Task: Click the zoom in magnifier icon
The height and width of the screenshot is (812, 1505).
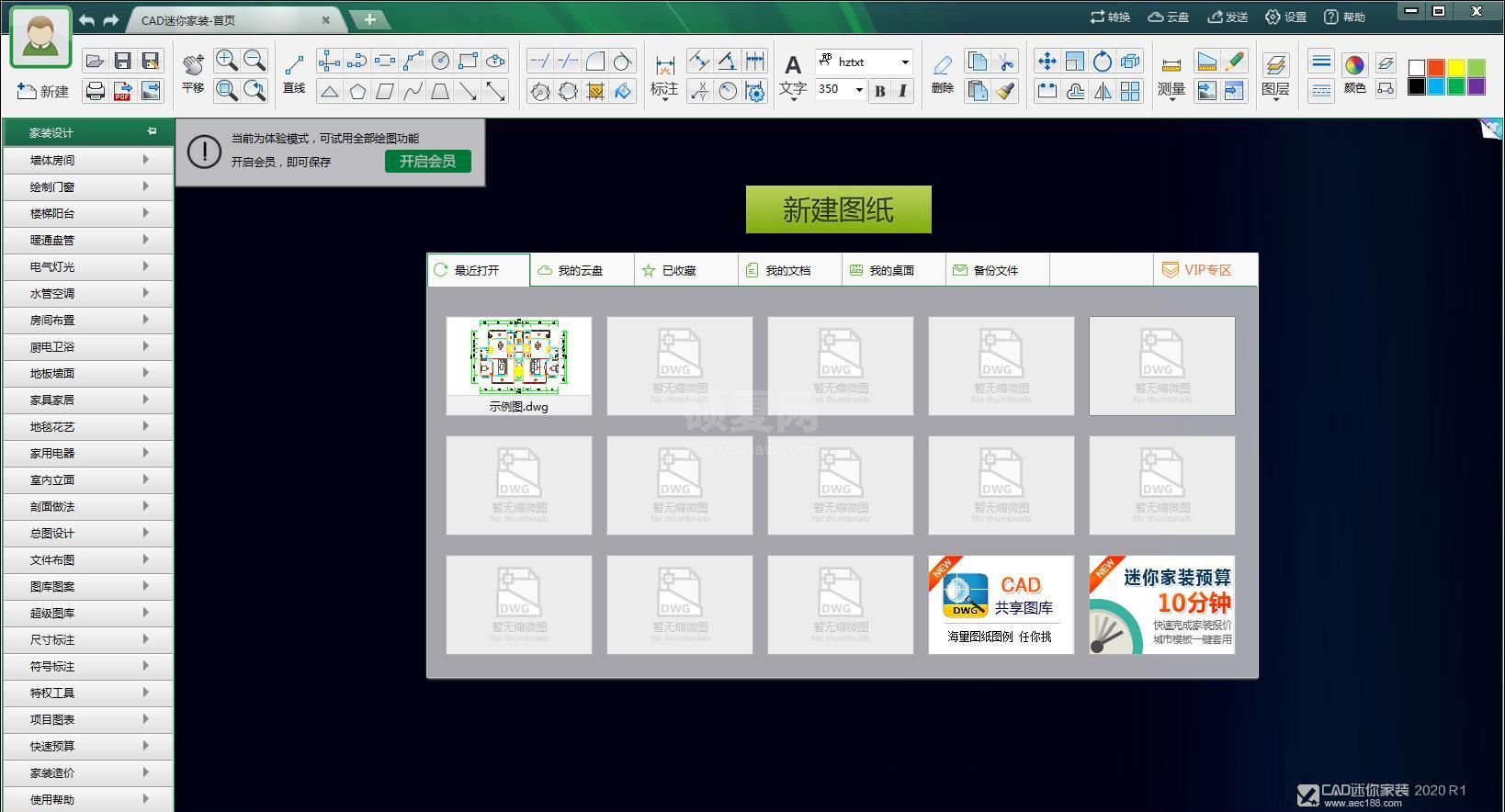Action: click(226, 61)
